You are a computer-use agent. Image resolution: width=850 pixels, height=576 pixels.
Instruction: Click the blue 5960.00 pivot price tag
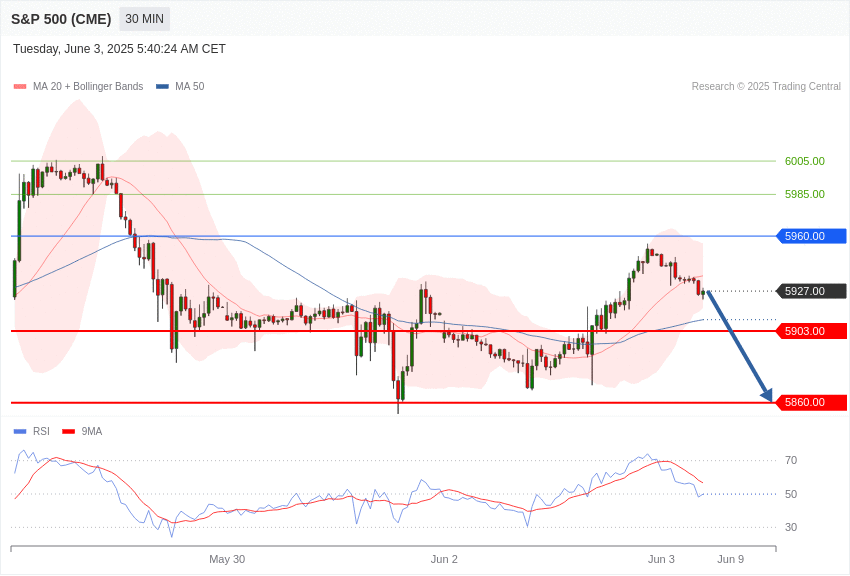(x=812, y=236)
